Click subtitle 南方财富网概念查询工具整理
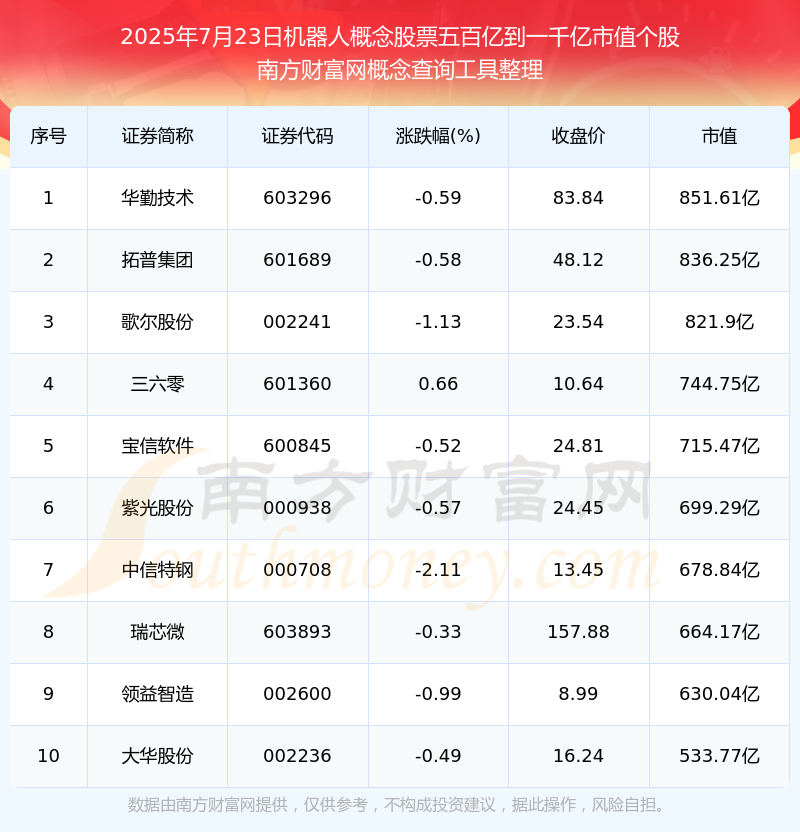This screenshot has height=832, width=800. (400, 70)
